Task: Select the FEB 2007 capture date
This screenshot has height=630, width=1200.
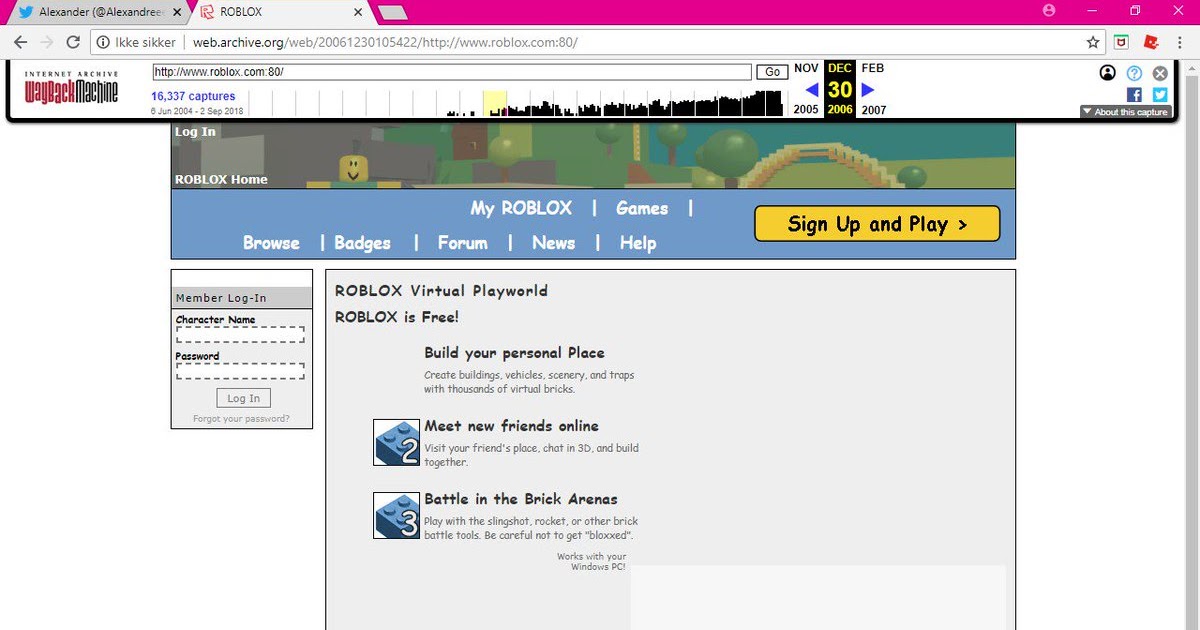Action: point(873,89)
